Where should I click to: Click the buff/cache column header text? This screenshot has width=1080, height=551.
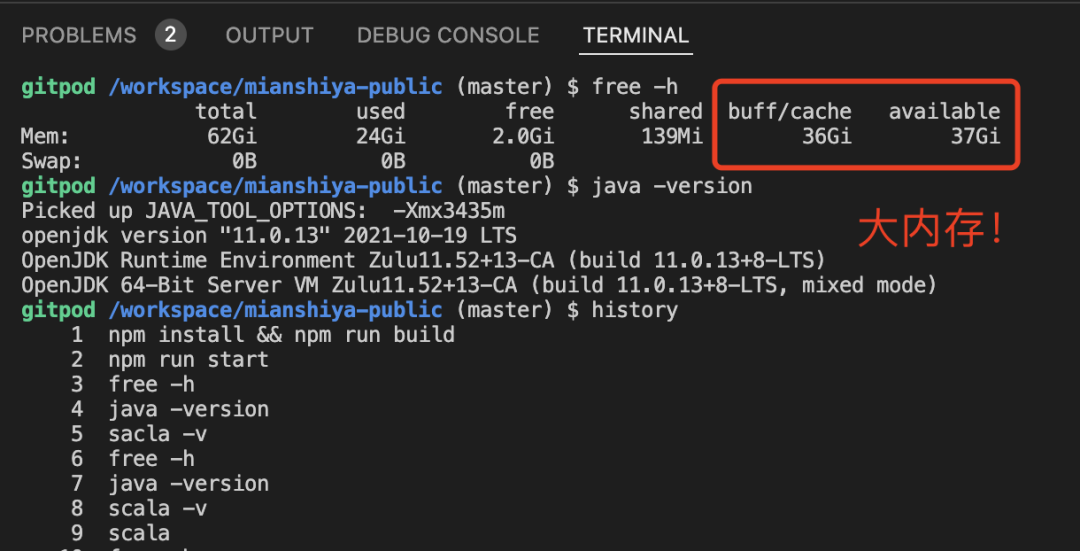pyautogui.click(x=789, y=111)
